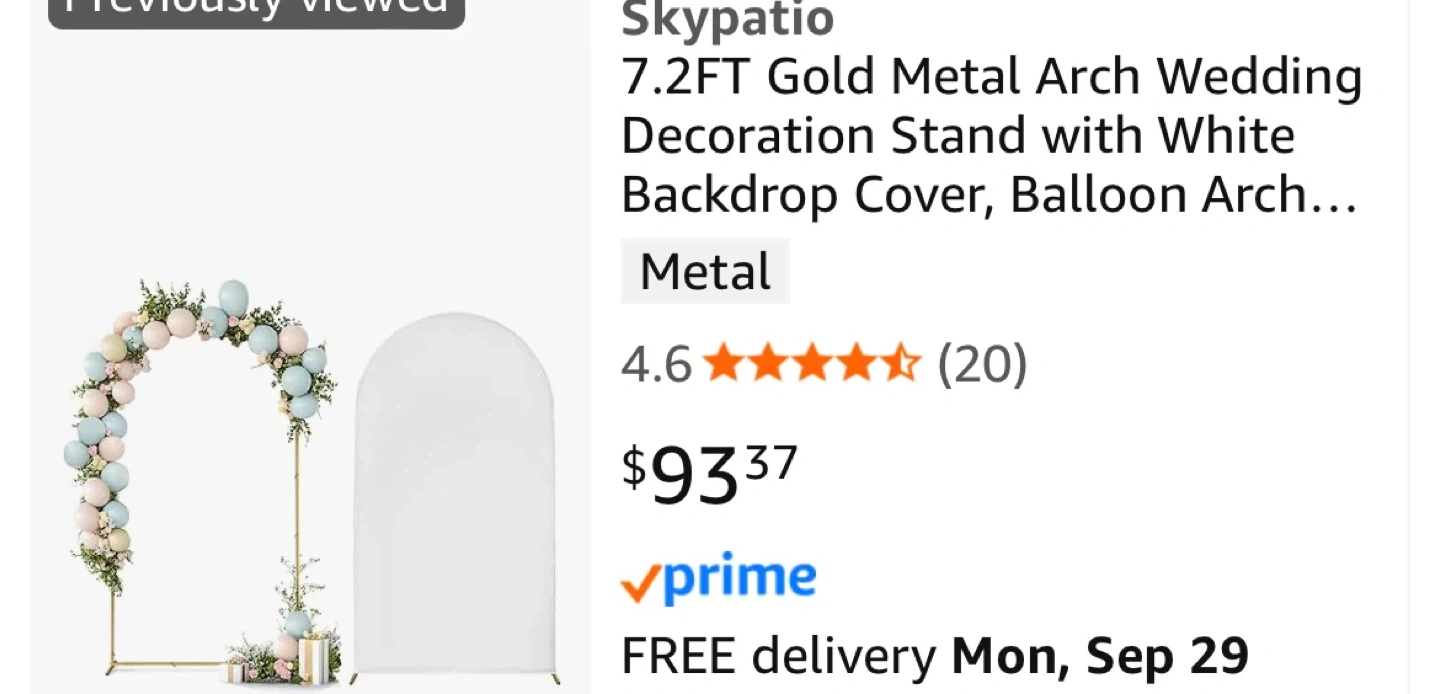Click the first orange rating star

723,363
